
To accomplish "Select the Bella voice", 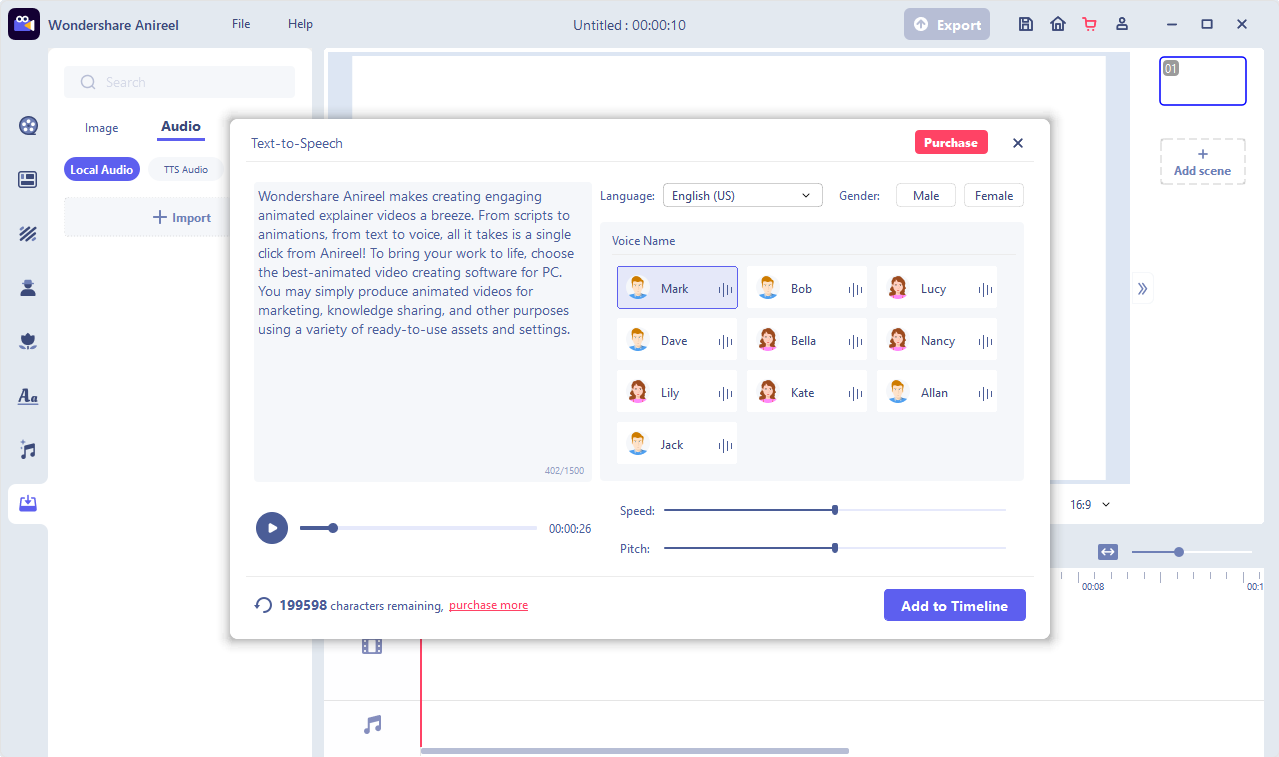I will click(x=807, y=340).
